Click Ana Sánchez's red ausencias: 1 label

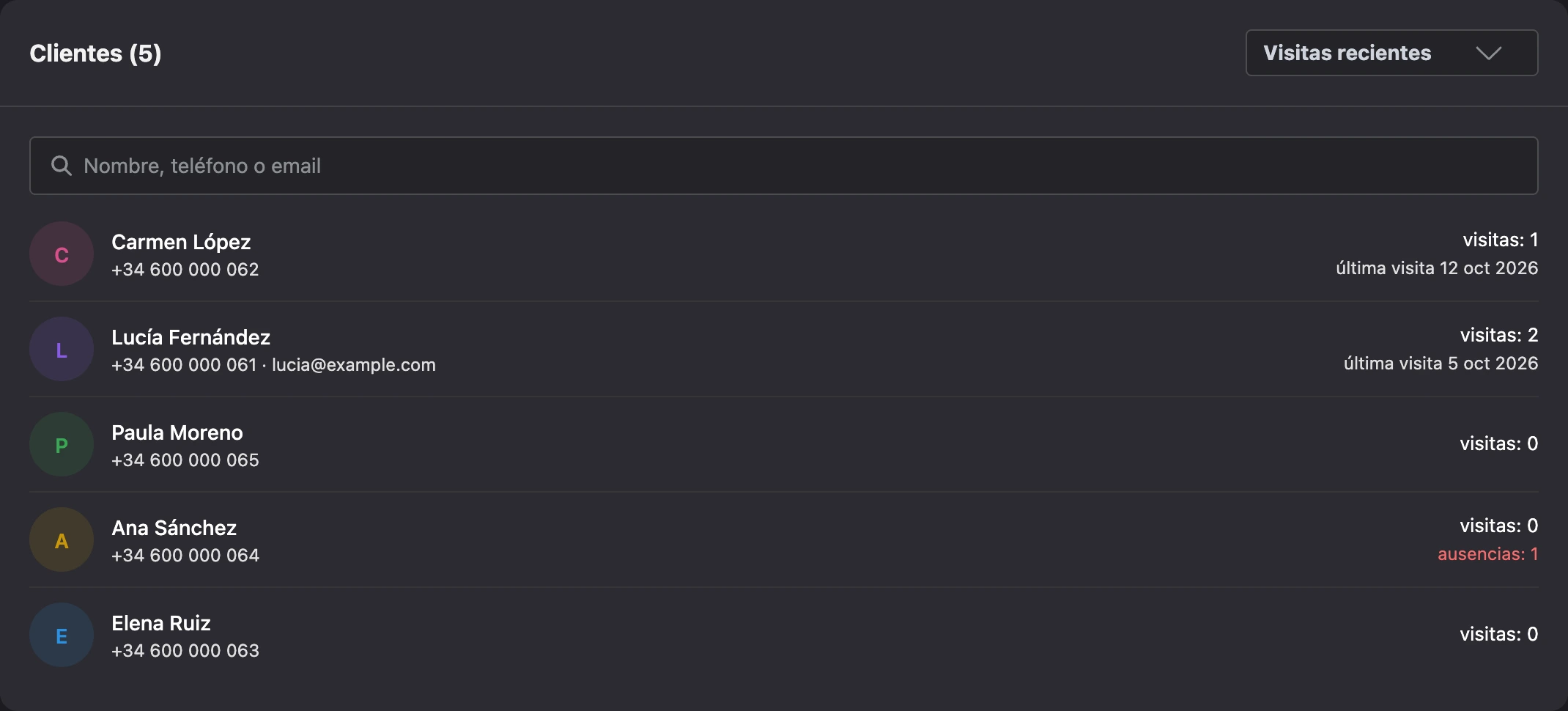tap(1487, 554)
